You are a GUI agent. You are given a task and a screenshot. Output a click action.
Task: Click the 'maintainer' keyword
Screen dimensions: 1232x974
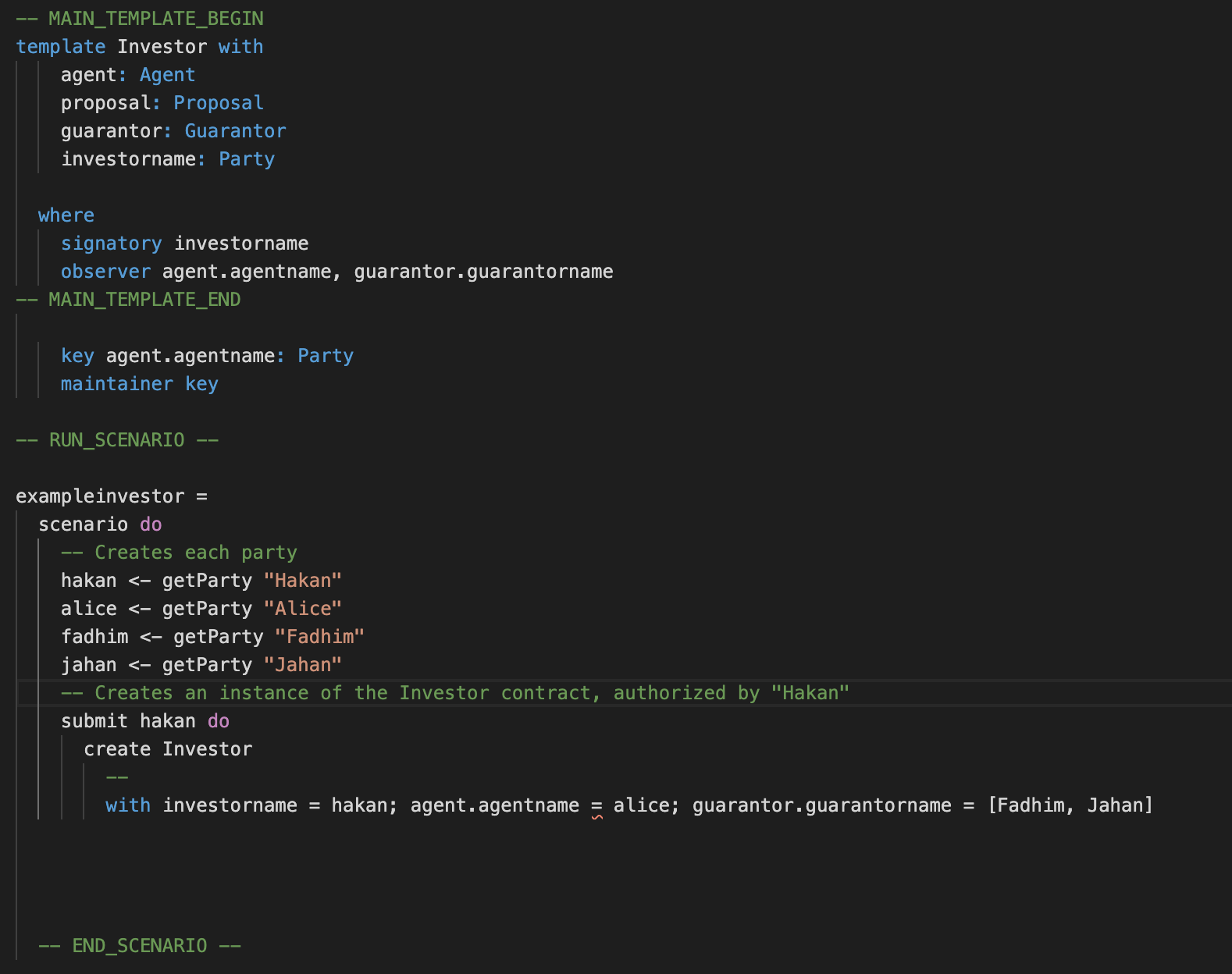116,384
